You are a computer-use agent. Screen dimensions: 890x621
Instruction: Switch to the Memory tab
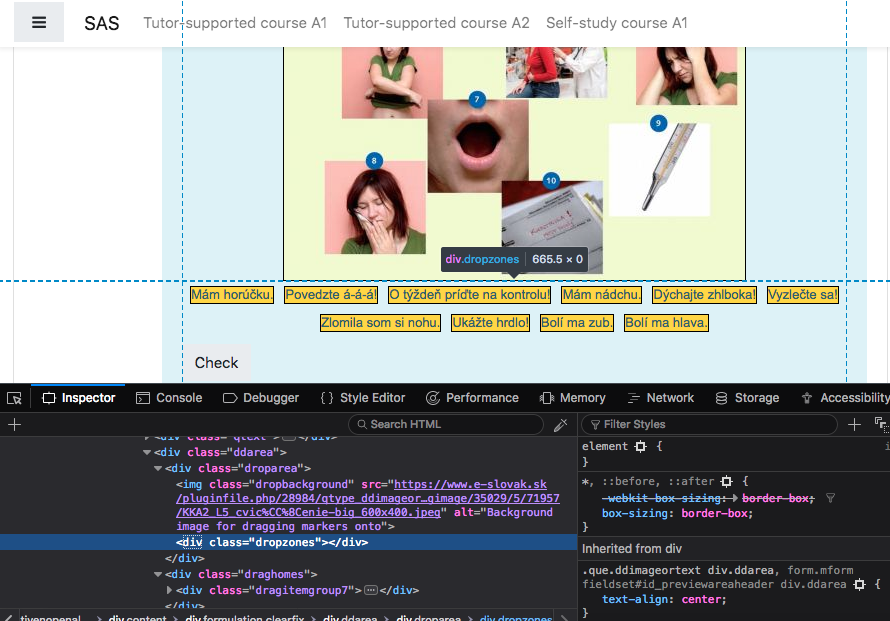[x=573, y=398]
